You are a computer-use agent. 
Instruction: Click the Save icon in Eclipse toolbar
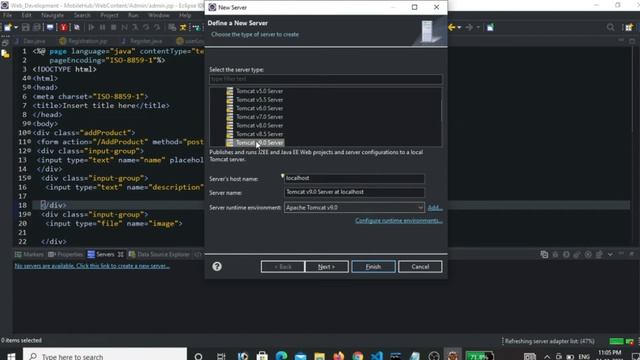[26, 27]
